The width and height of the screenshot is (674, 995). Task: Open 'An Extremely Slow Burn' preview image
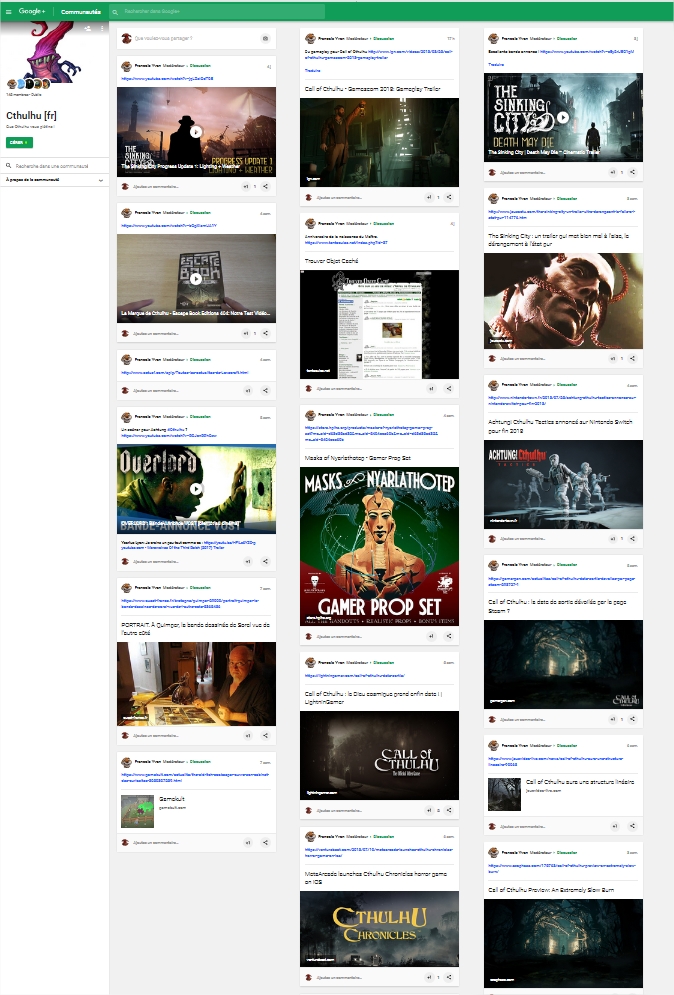coord(563,943)
